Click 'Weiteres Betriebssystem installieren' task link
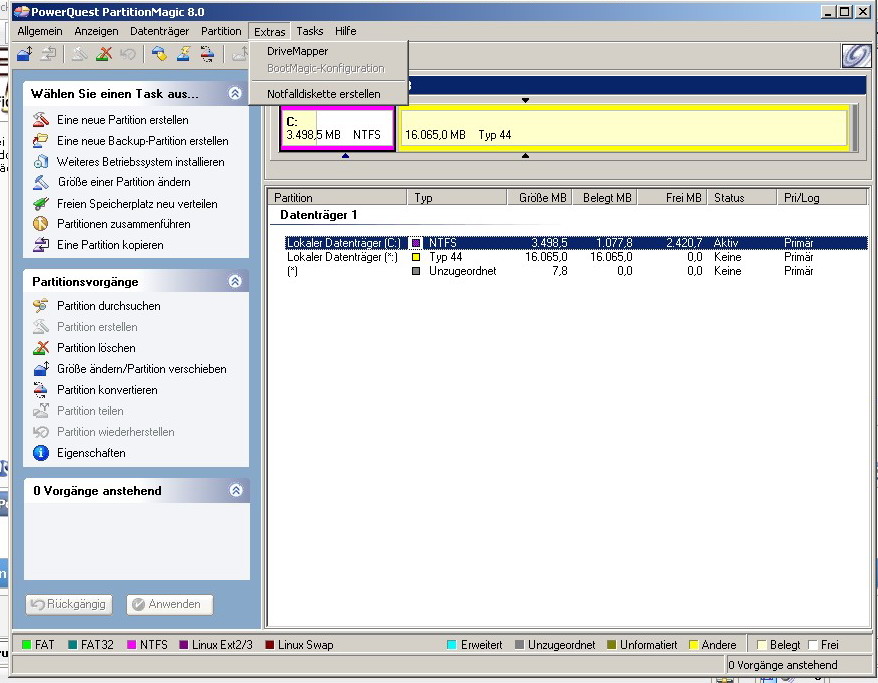 [x=141, y=162]
